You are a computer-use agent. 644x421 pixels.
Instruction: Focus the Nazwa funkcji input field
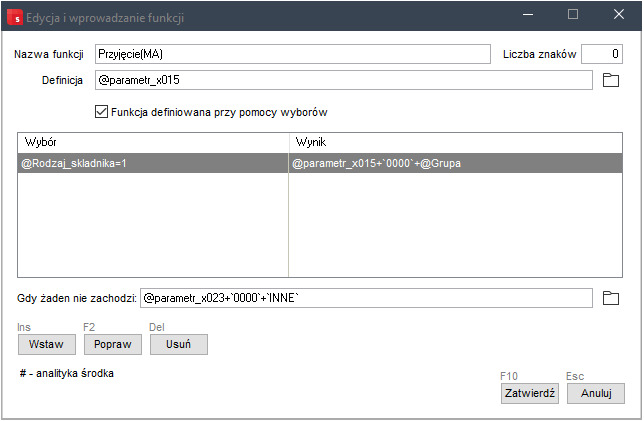(293, 54)
